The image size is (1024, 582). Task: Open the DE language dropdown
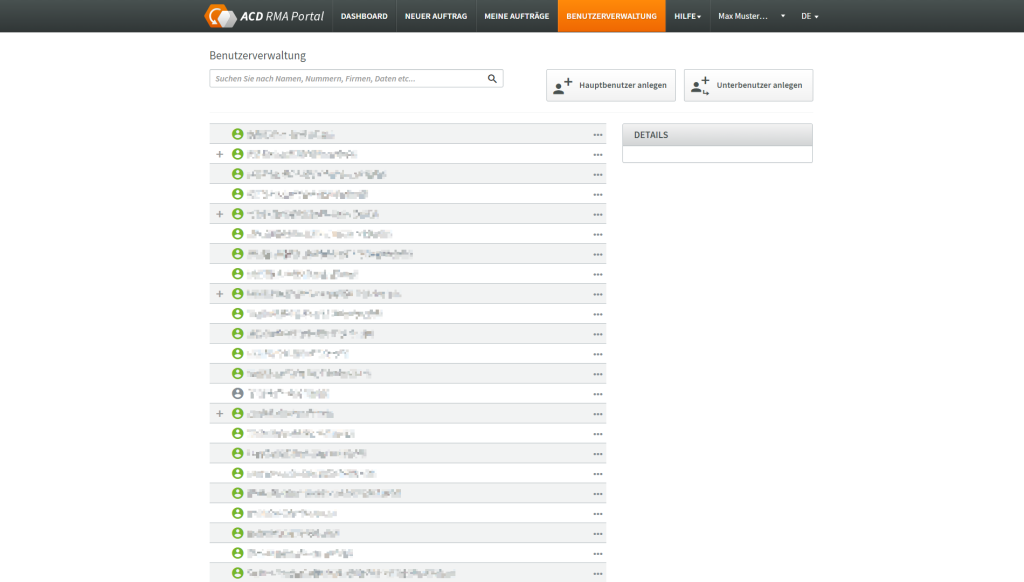coord(810,16)
